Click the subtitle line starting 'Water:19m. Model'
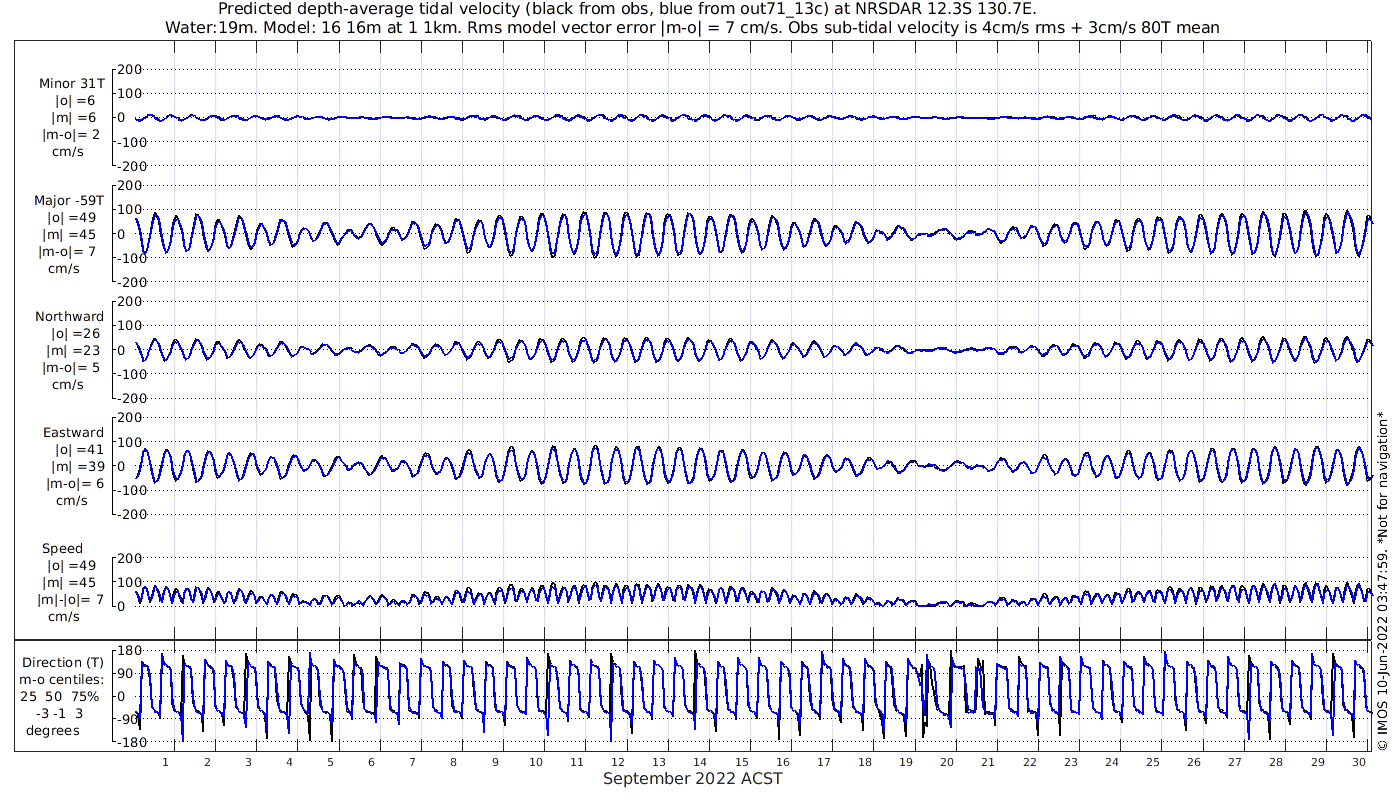The height and width of the screenshot is (800, 1400). [692, 27]
